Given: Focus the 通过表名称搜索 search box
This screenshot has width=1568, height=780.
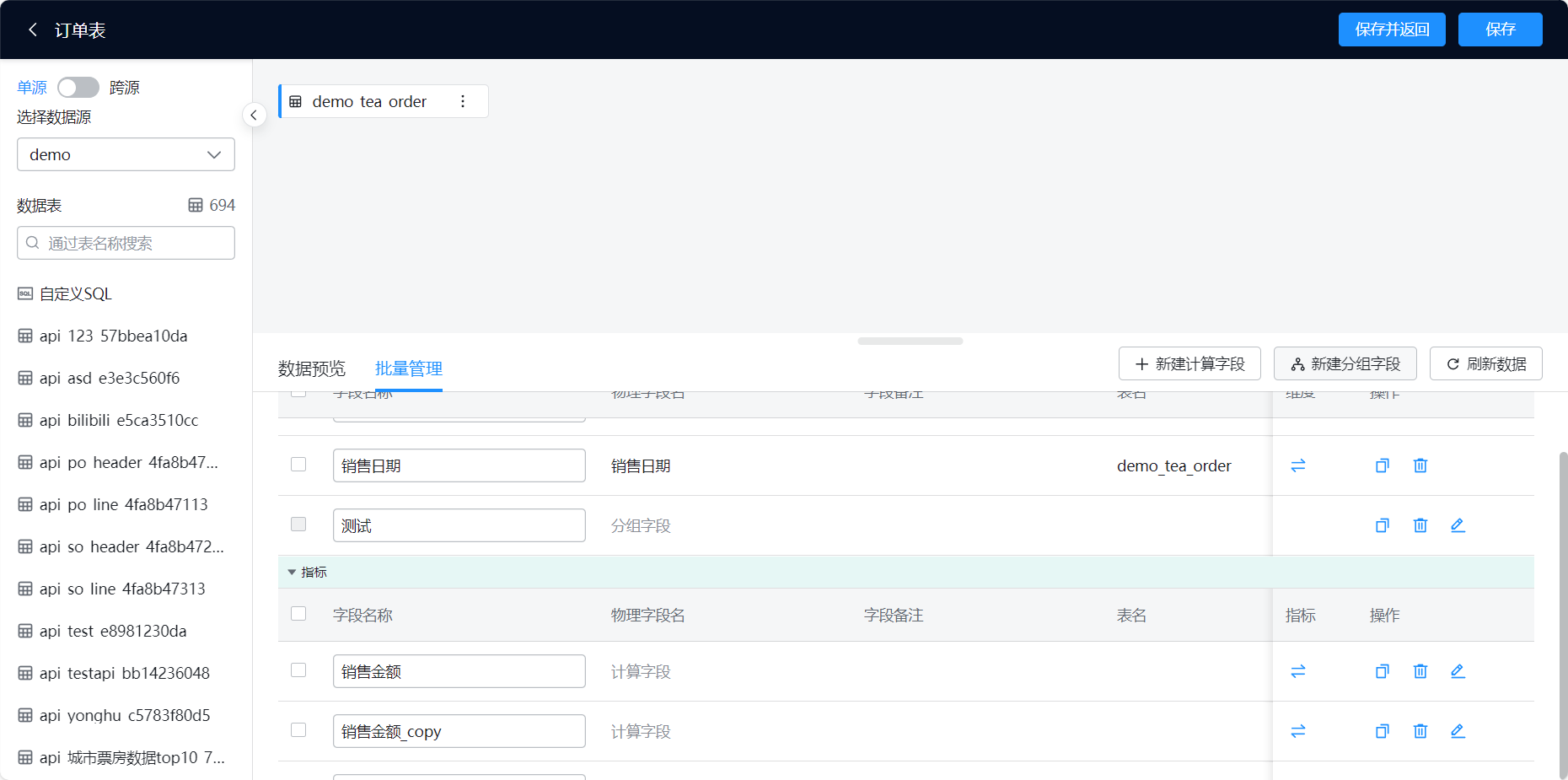Looking at the screenshot, I should coord(126,243).
